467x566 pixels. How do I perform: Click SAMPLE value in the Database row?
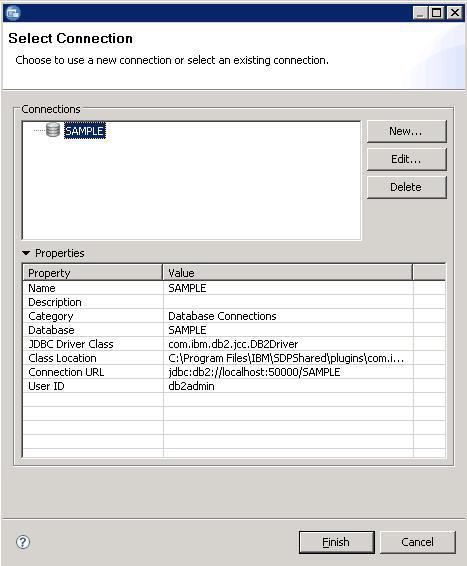point(187,330)
